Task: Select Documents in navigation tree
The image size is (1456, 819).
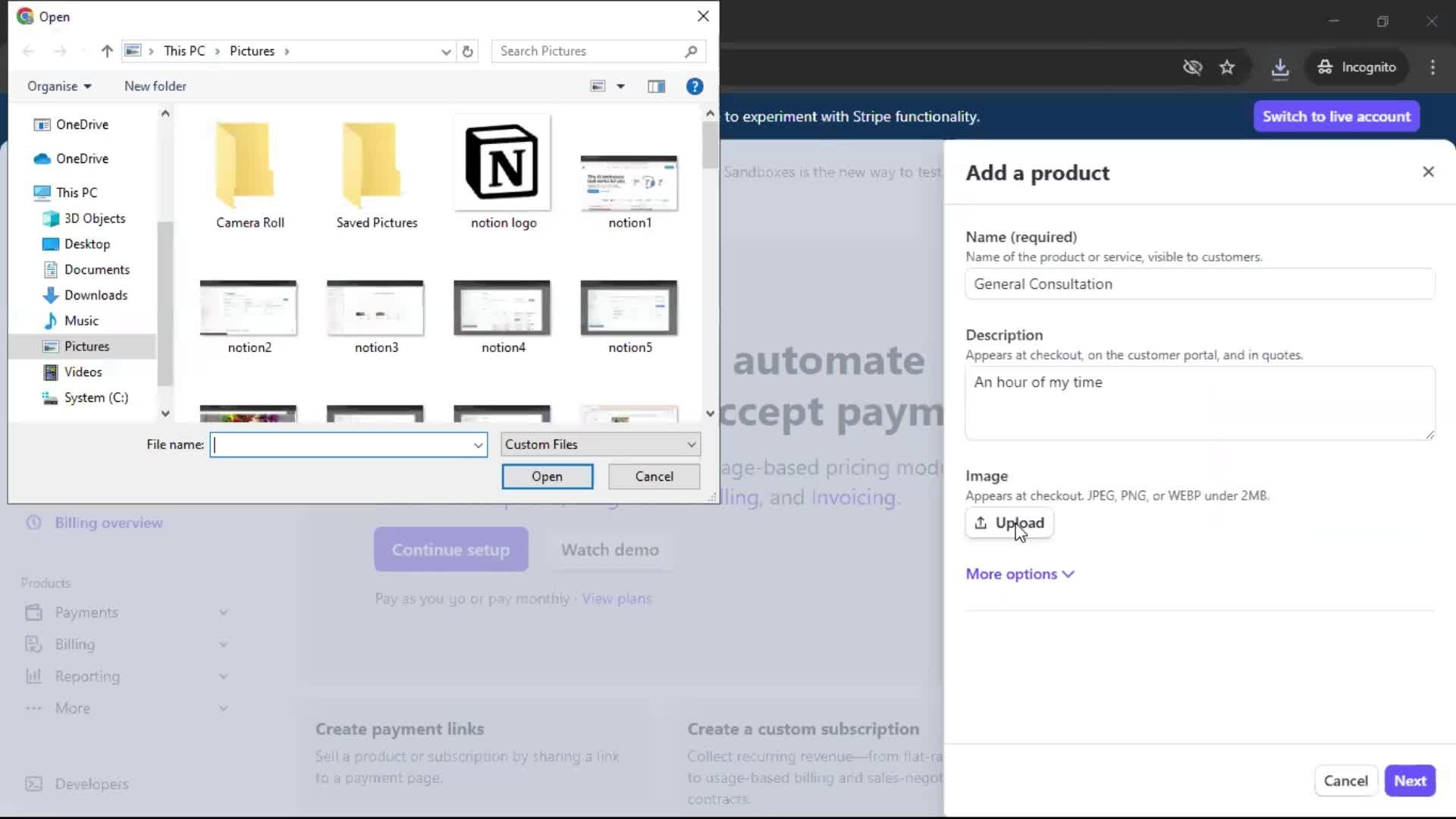Action: click(x=96, y=269)
